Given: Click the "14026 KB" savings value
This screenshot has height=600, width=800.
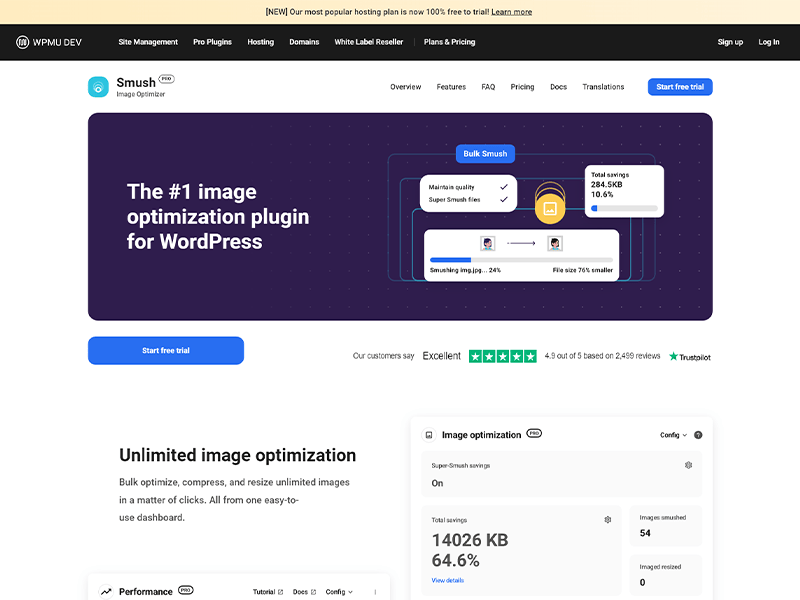Looking at the screenshot, I should [470, 540].
